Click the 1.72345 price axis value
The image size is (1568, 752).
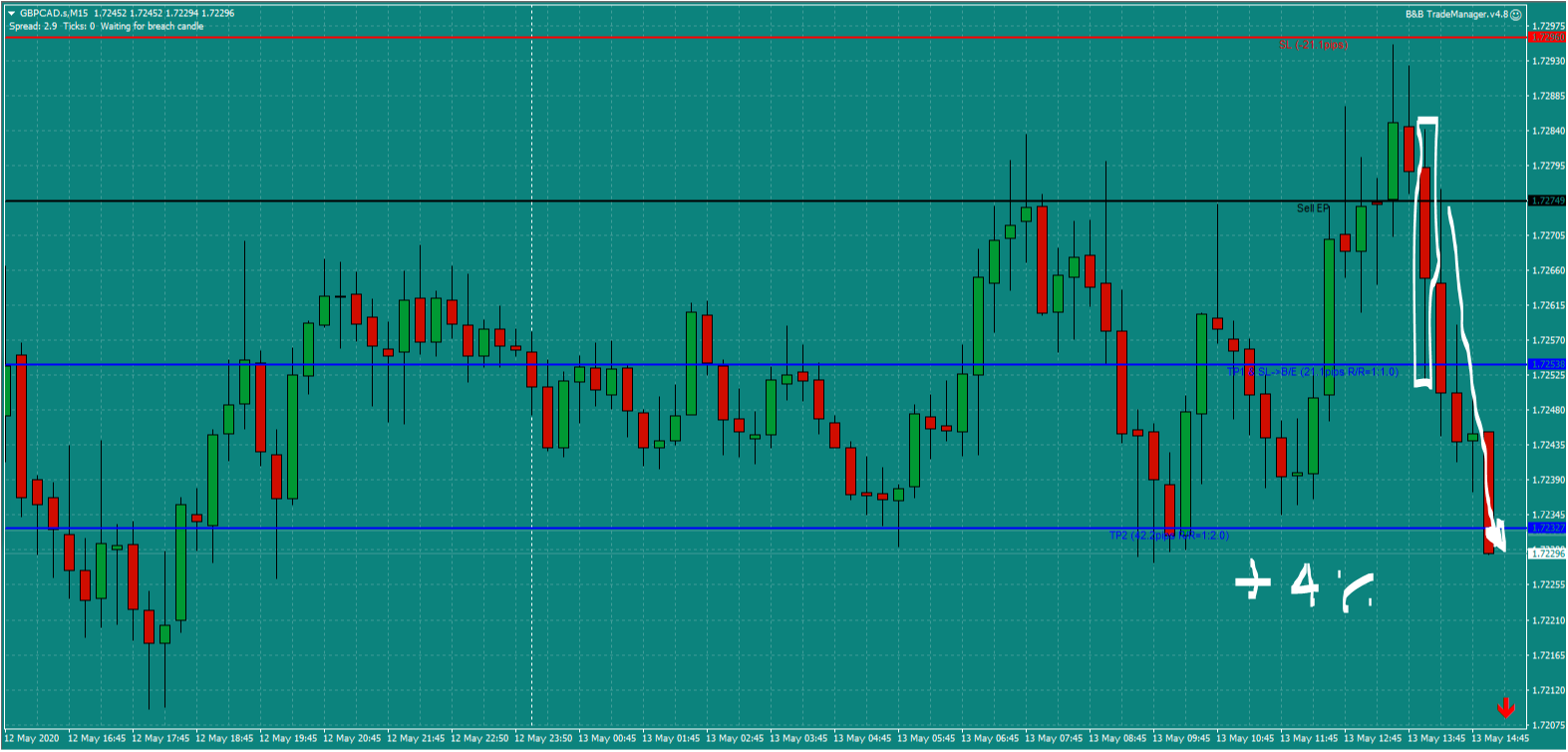pos(1548,515)
